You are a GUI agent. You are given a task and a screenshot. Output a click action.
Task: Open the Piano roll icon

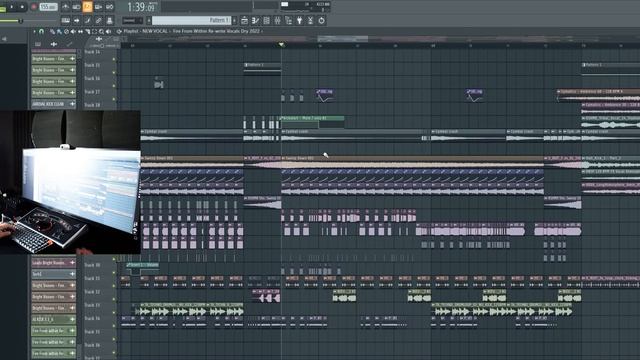[256, 20]
